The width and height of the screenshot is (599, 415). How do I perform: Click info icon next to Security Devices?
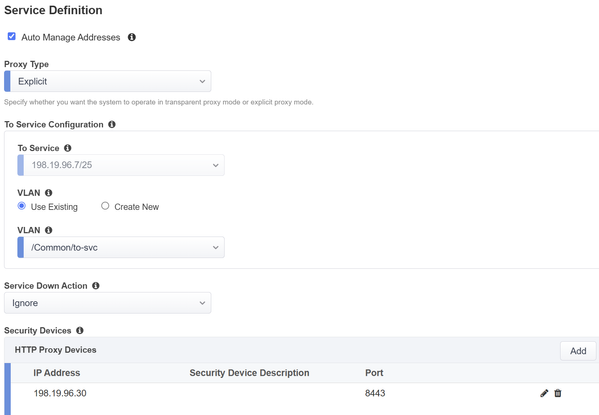(x=79, y=330)
